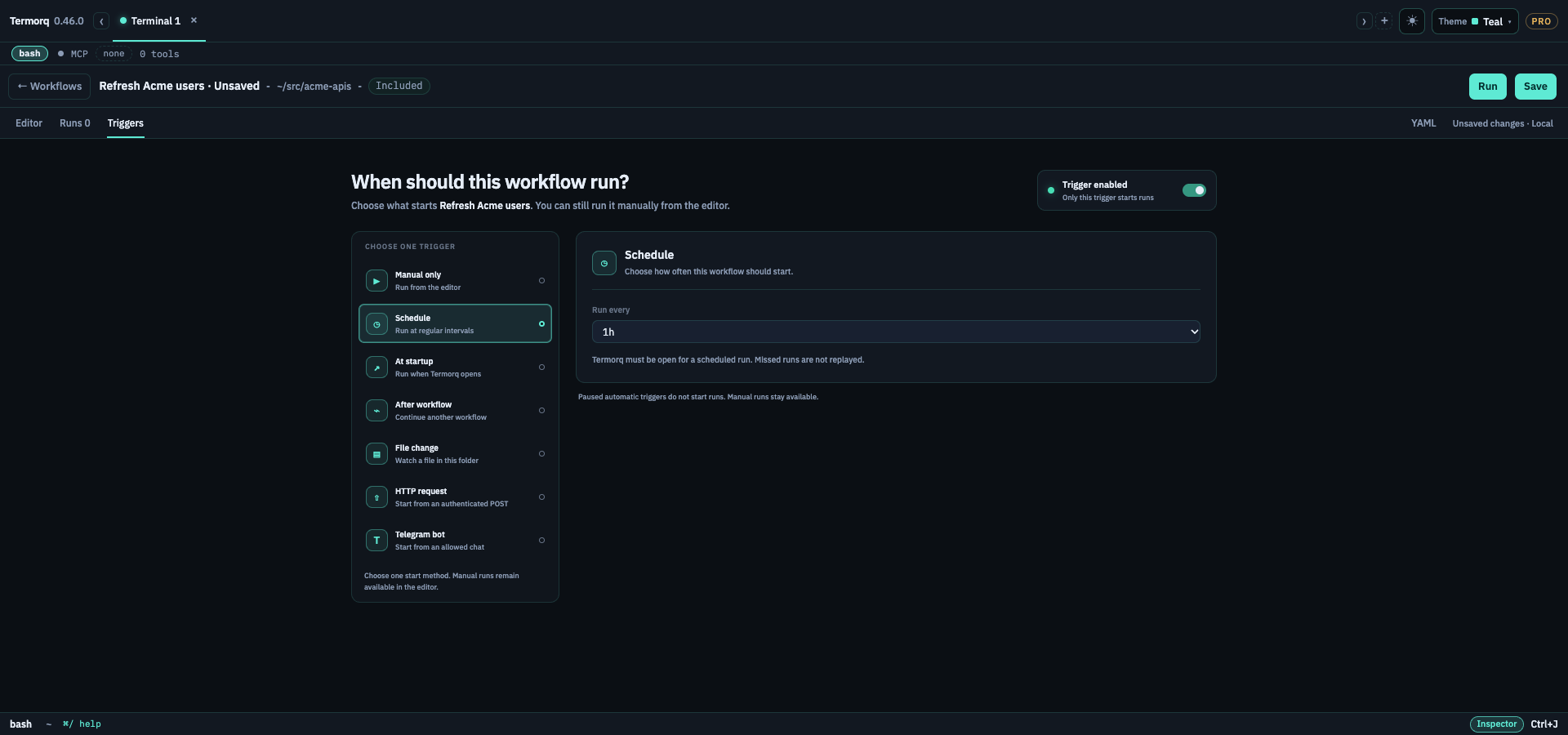This screenshot has width=1568, height=735.
Task: Click the PRO badge
Action: pyautogui.click(x=1541, y=21)
